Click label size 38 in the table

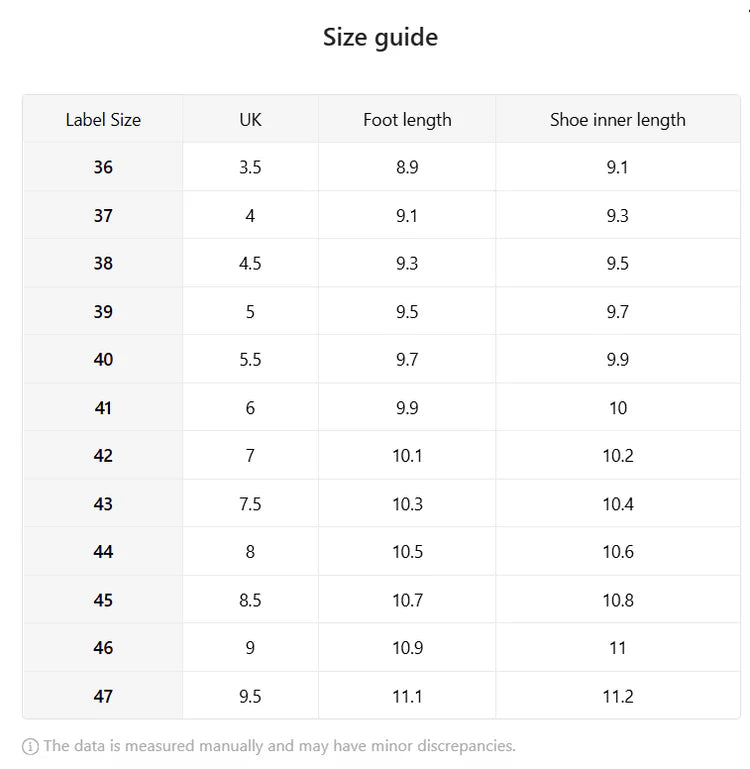click(x=103, y=264)
